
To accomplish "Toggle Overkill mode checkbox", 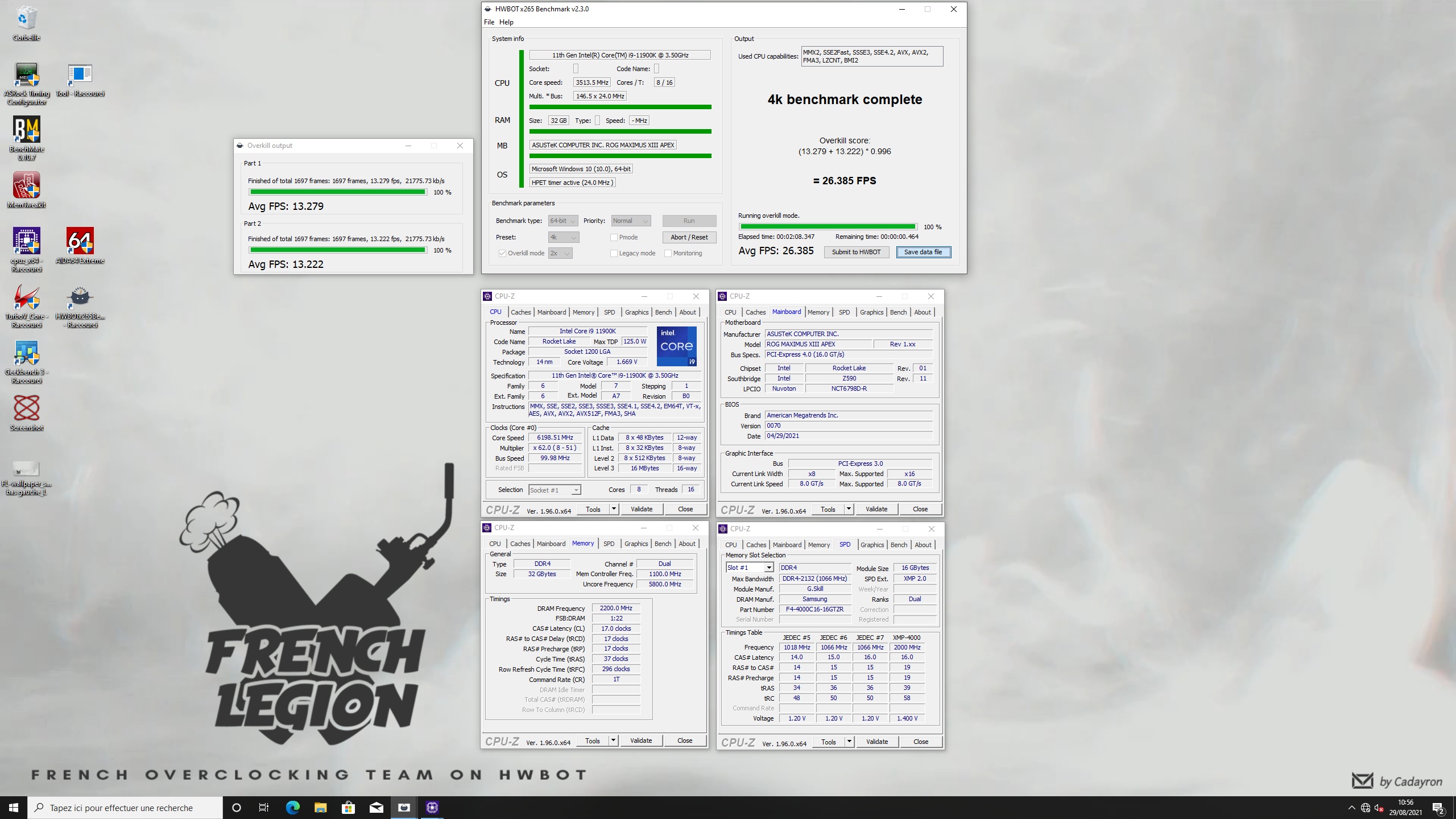I will click(x=502, y=253).
